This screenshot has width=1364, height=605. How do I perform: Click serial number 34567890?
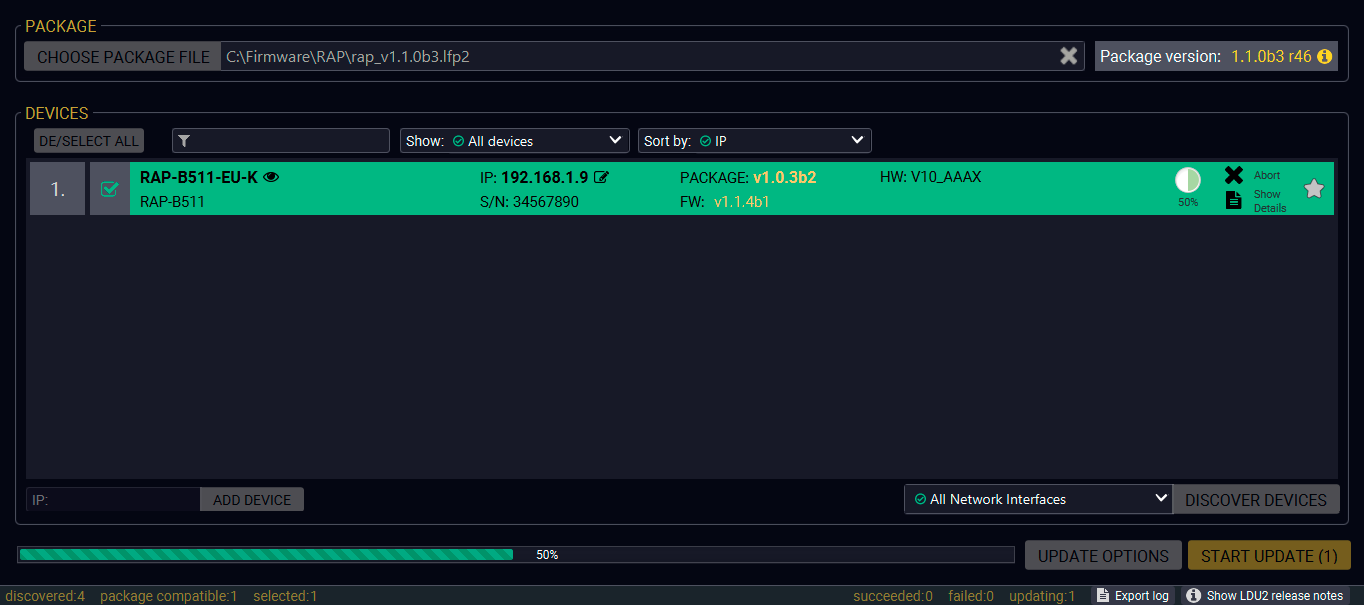545,202
